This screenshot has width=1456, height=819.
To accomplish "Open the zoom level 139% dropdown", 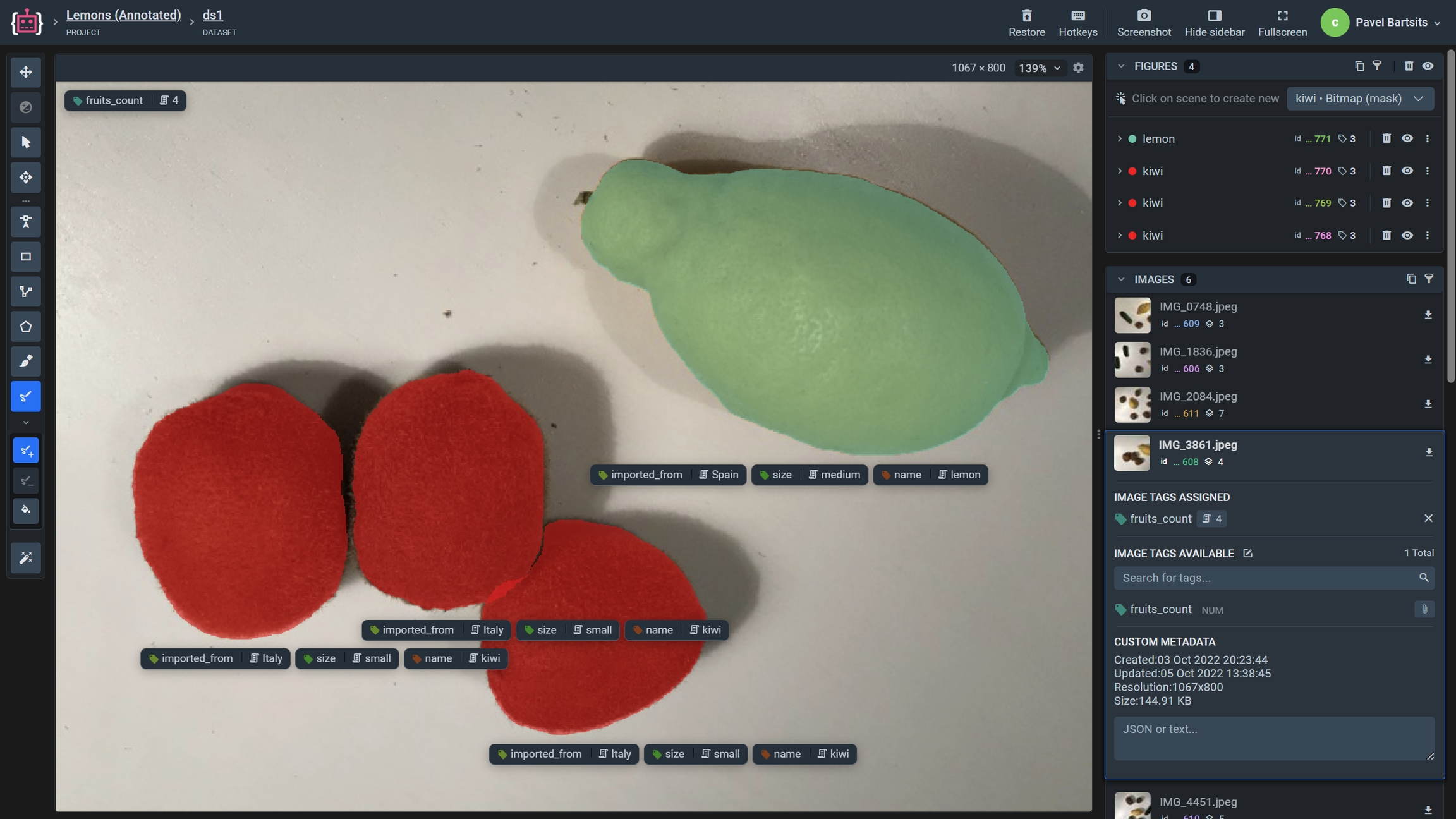I will (1040, 68).
